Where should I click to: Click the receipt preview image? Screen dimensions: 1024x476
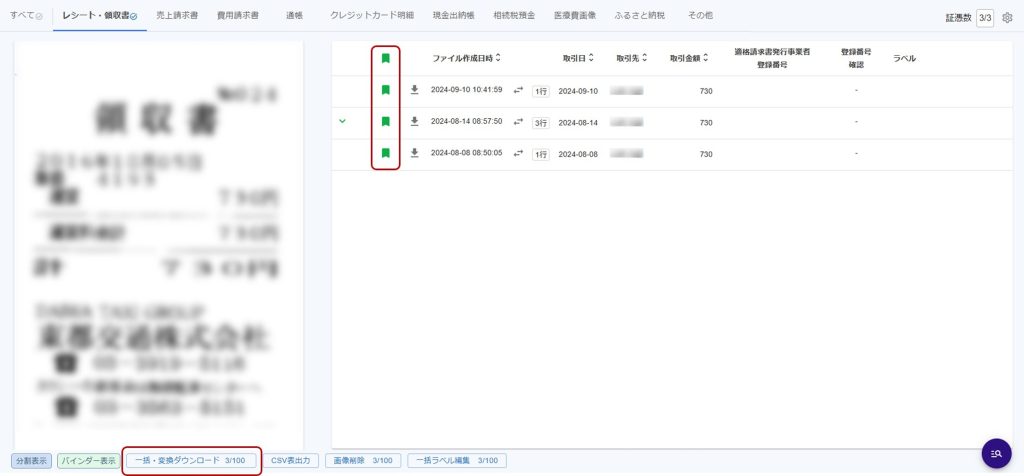[x=159, y=240]
